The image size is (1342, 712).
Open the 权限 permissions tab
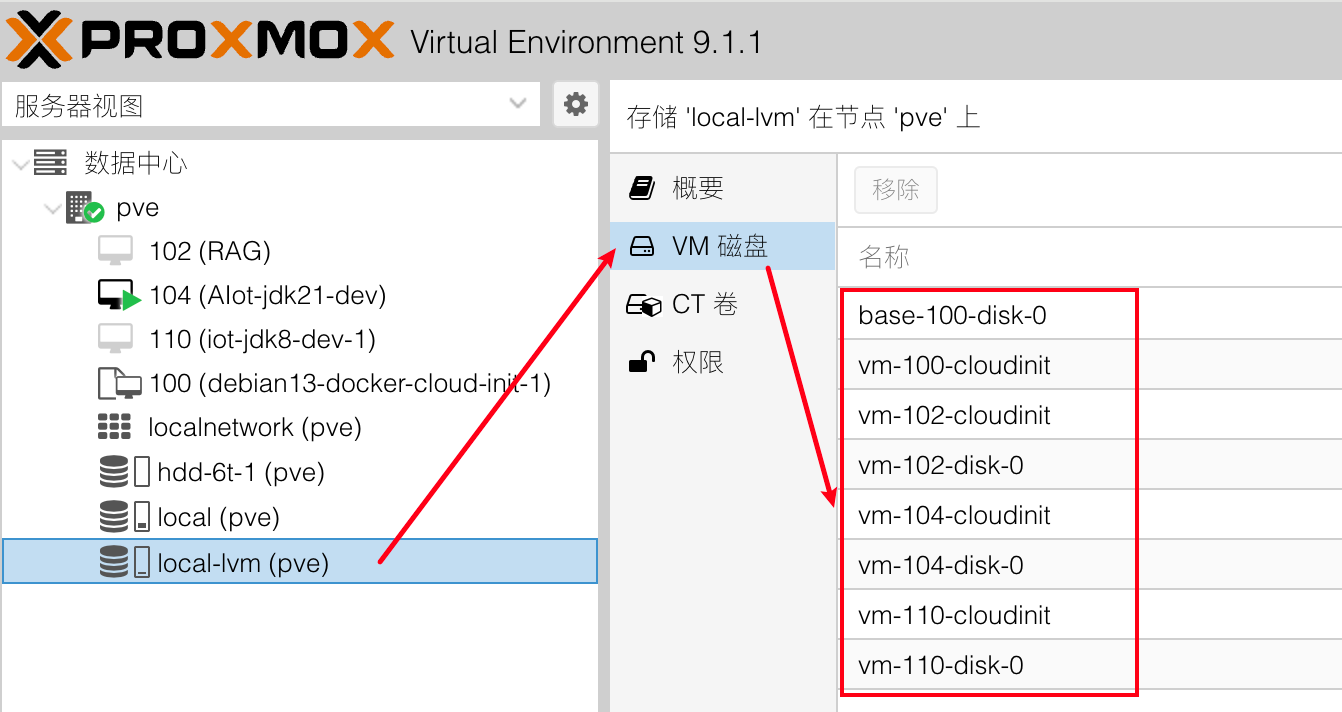pyautogui.click(x=697, y=362)
